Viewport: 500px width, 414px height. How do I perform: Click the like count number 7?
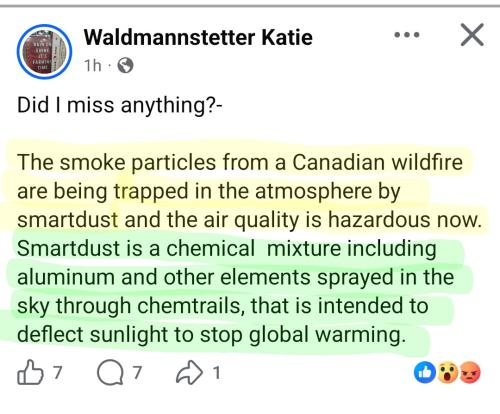[x=57, y=372]
